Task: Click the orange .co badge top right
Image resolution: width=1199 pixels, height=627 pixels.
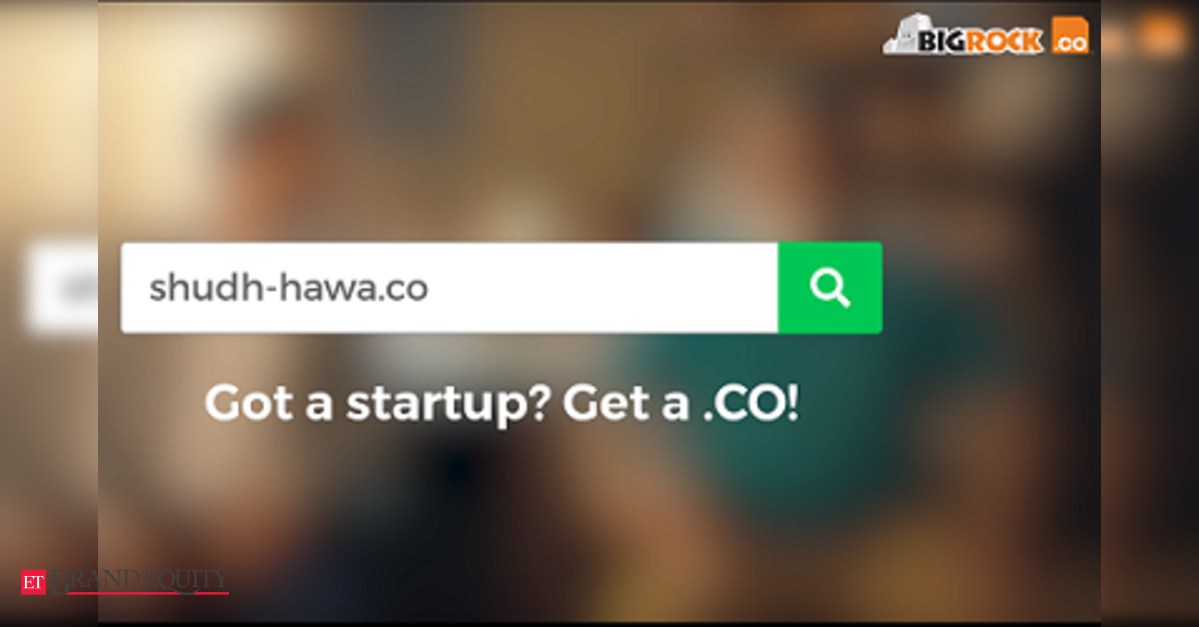Action: (x=1071, y=36)
